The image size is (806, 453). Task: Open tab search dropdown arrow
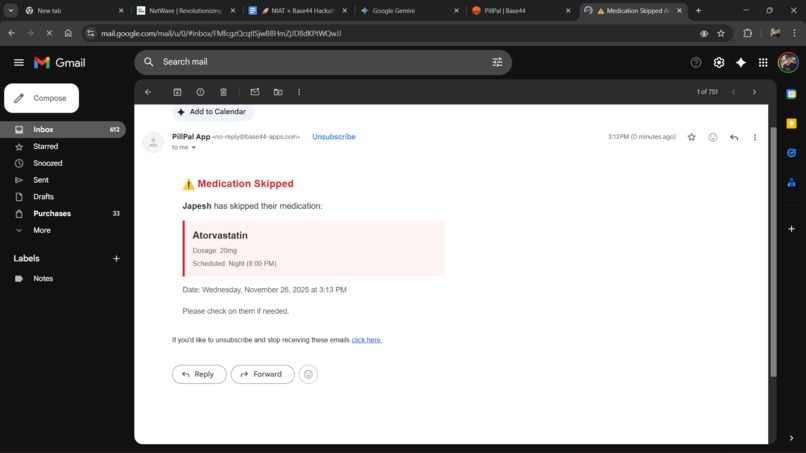point(10,10)
